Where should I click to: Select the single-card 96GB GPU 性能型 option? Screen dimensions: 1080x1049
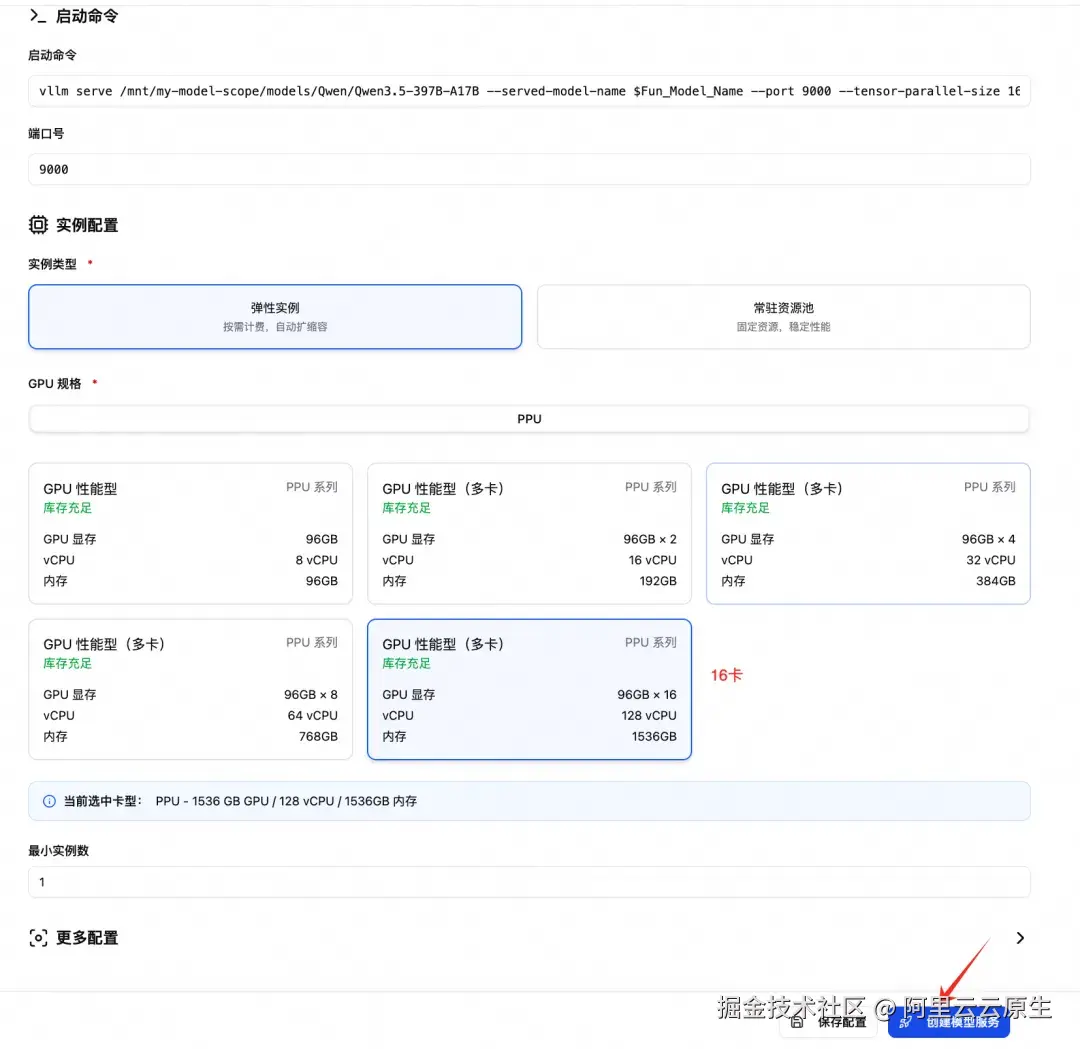190,533
